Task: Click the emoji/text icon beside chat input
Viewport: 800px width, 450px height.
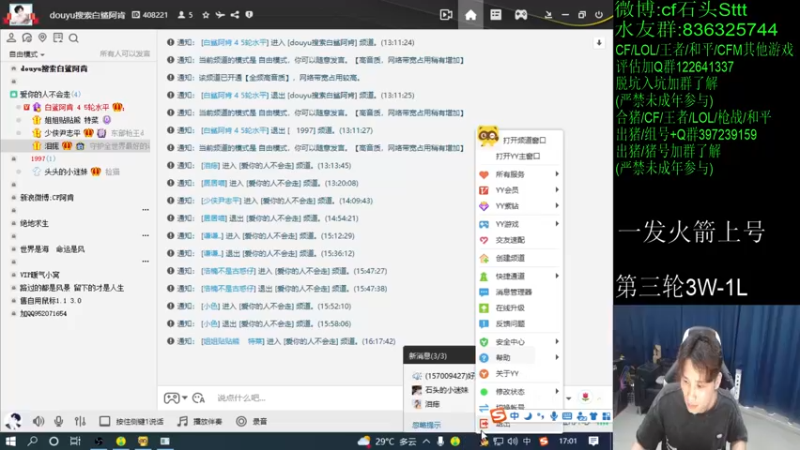Action: point(198,397)
